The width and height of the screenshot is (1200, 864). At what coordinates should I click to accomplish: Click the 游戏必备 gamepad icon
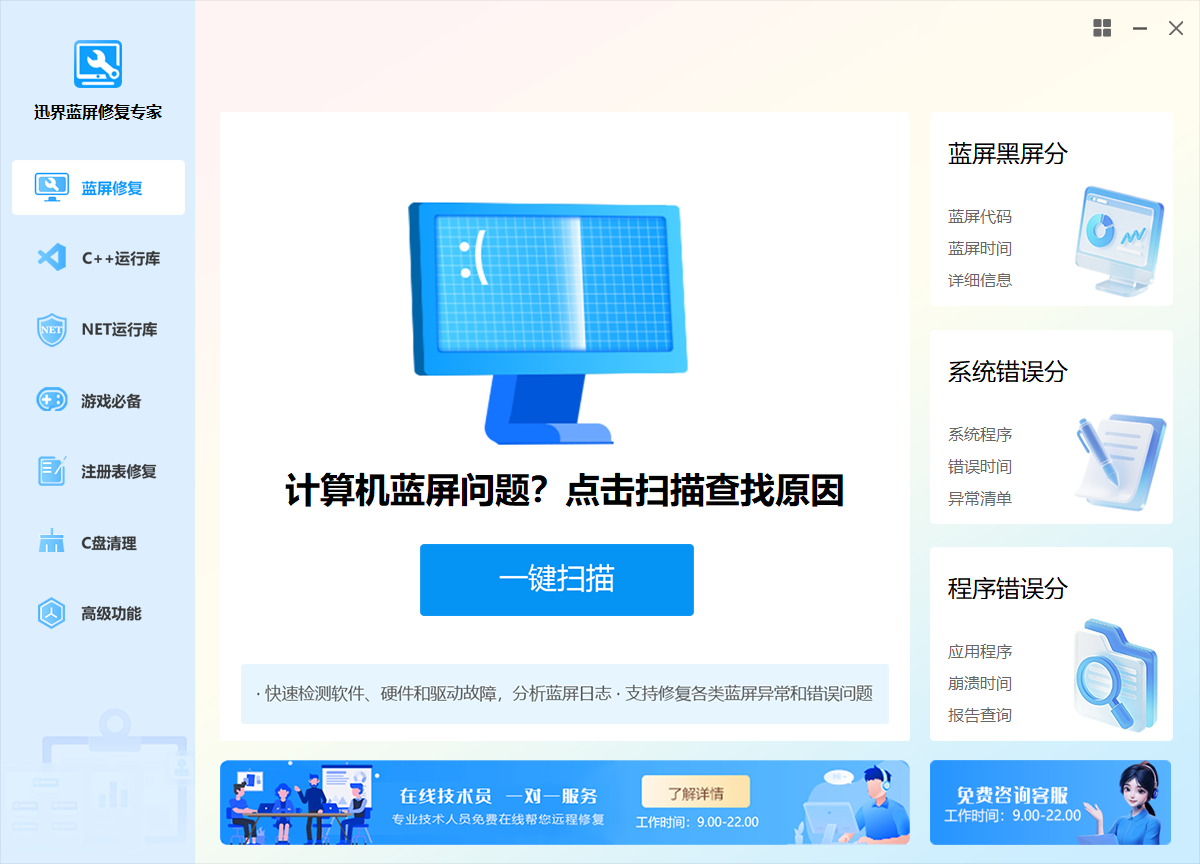coord(51,401)
